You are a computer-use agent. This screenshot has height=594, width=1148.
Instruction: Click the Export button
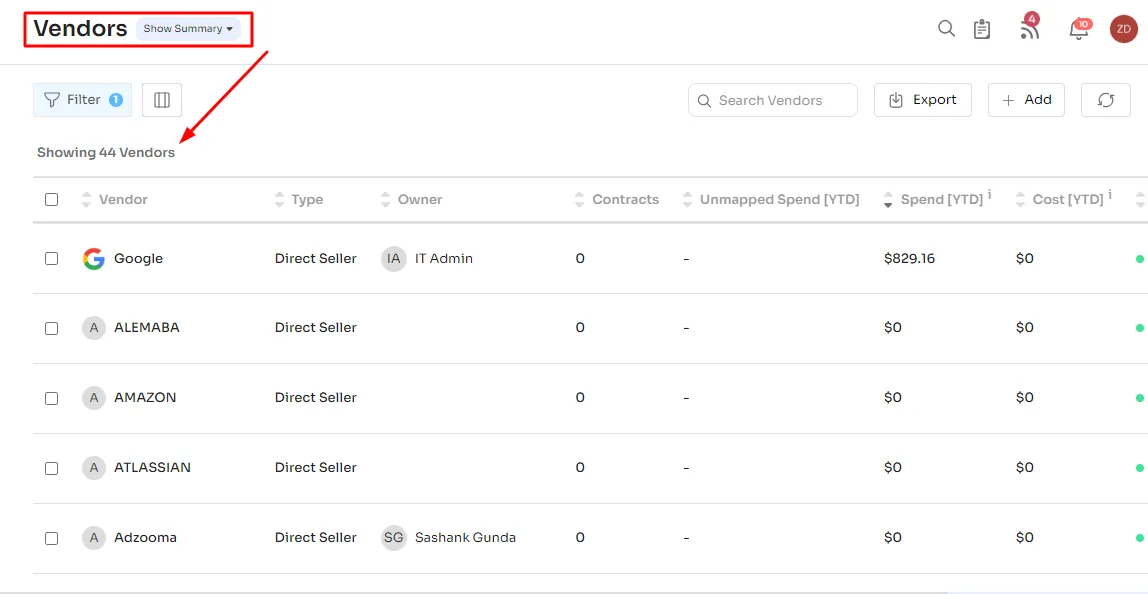tap(922, 100)
